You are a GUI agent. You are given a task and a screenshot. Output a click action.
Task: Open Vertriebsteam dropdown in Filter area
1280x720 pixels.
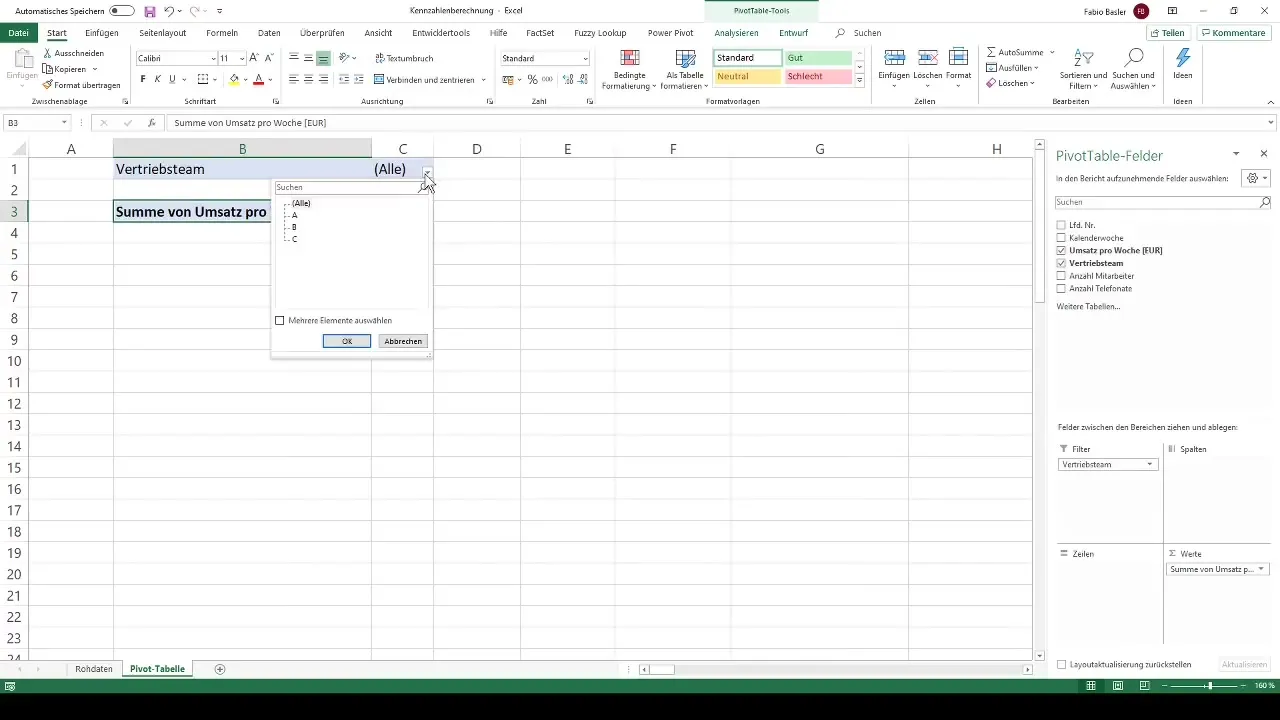[x=1150, y=465]
